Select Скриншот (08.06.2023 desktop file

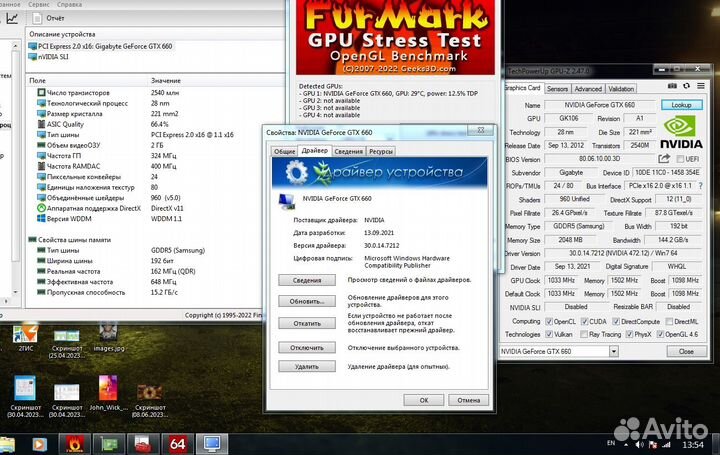150,399
